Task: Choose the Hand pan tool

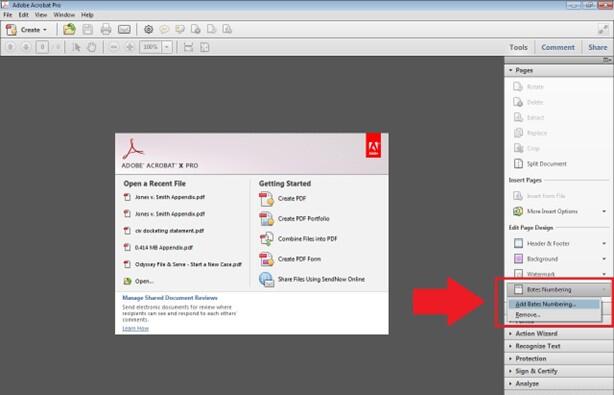Action: click(92, 47)
